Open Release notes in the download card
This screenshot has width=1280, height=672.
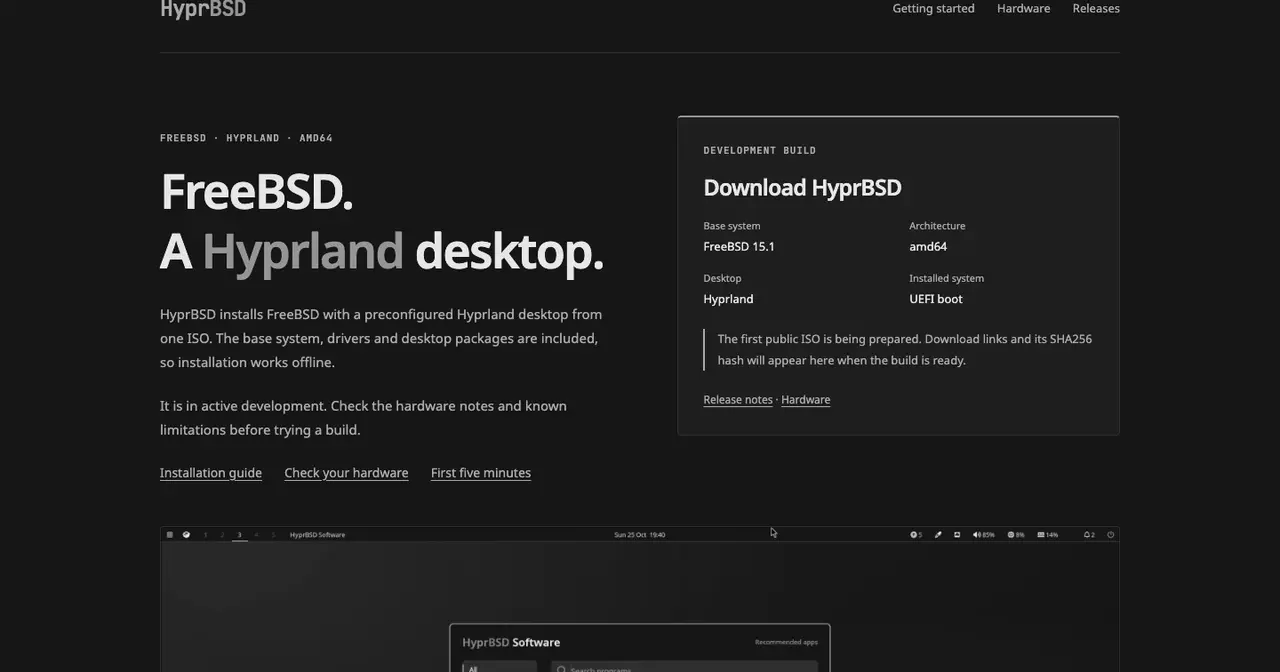point(738,400)
